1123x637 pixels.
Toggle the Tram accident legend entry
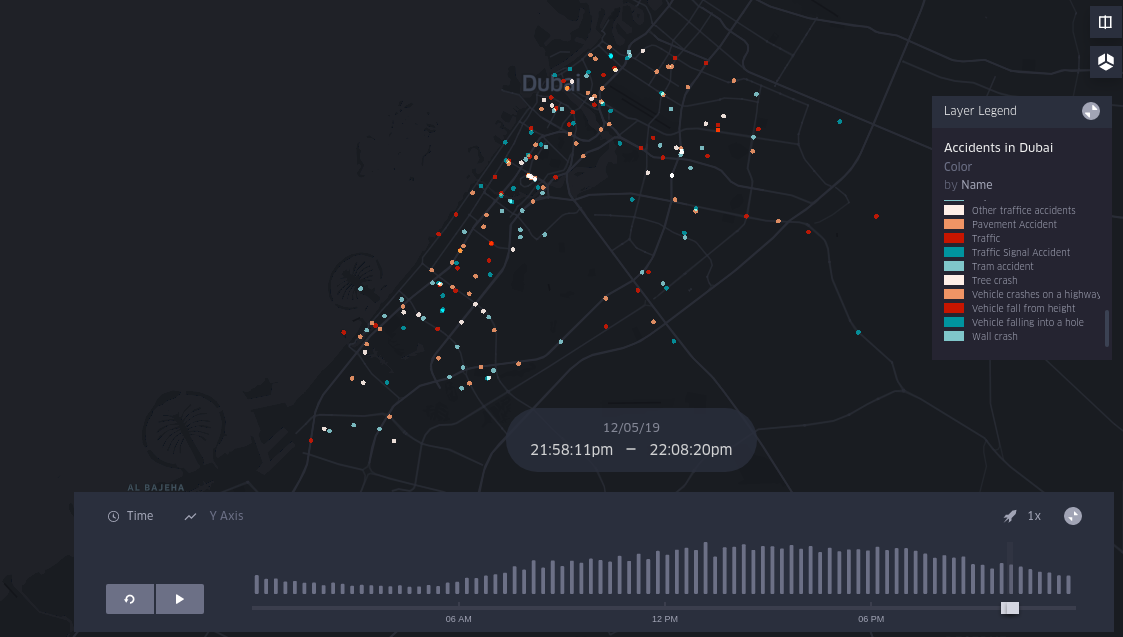coord(953,266)
